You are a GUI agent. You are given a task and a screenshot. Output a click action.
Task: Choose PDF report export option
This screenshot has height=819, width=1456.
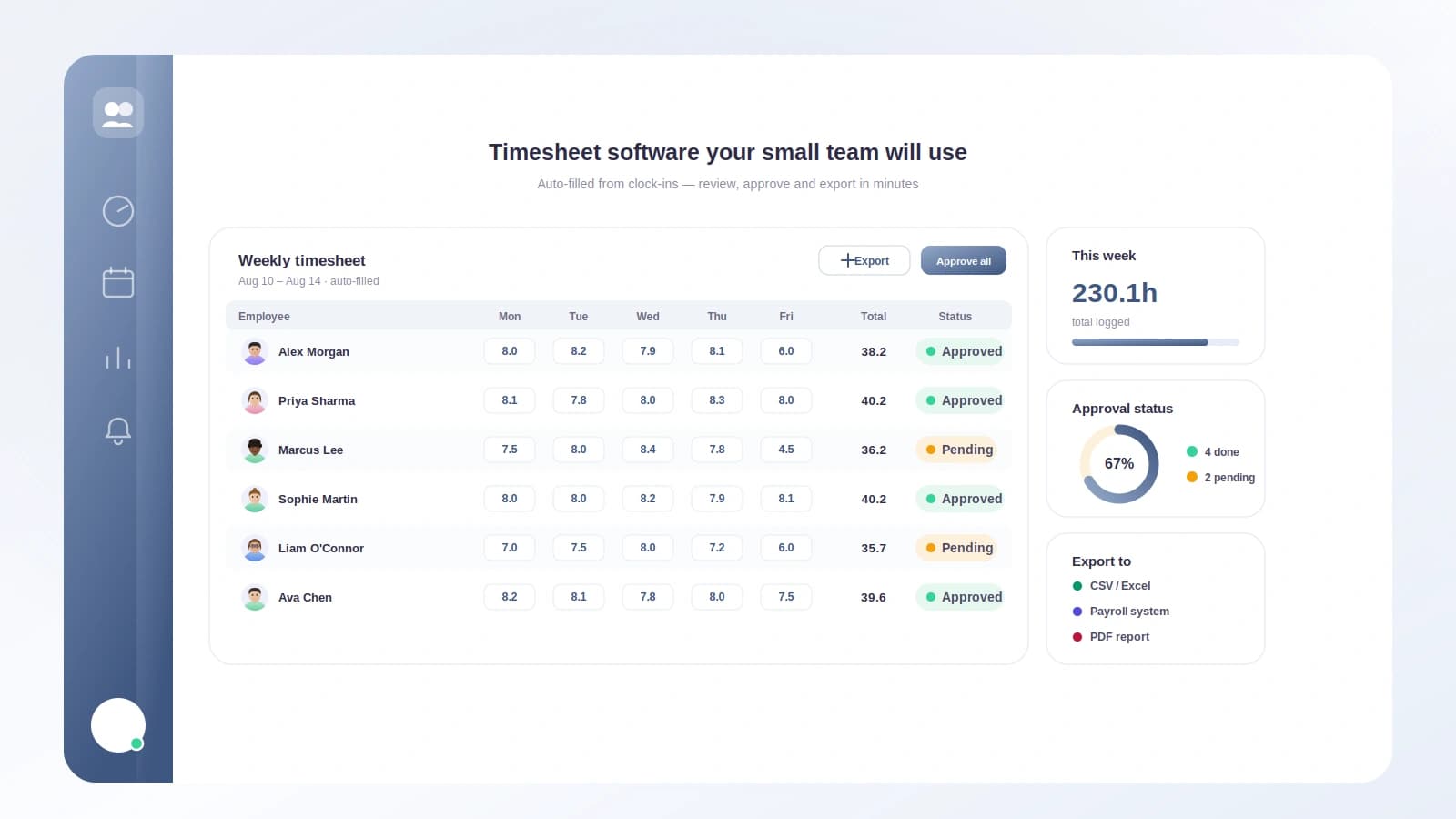(1110, 637)
